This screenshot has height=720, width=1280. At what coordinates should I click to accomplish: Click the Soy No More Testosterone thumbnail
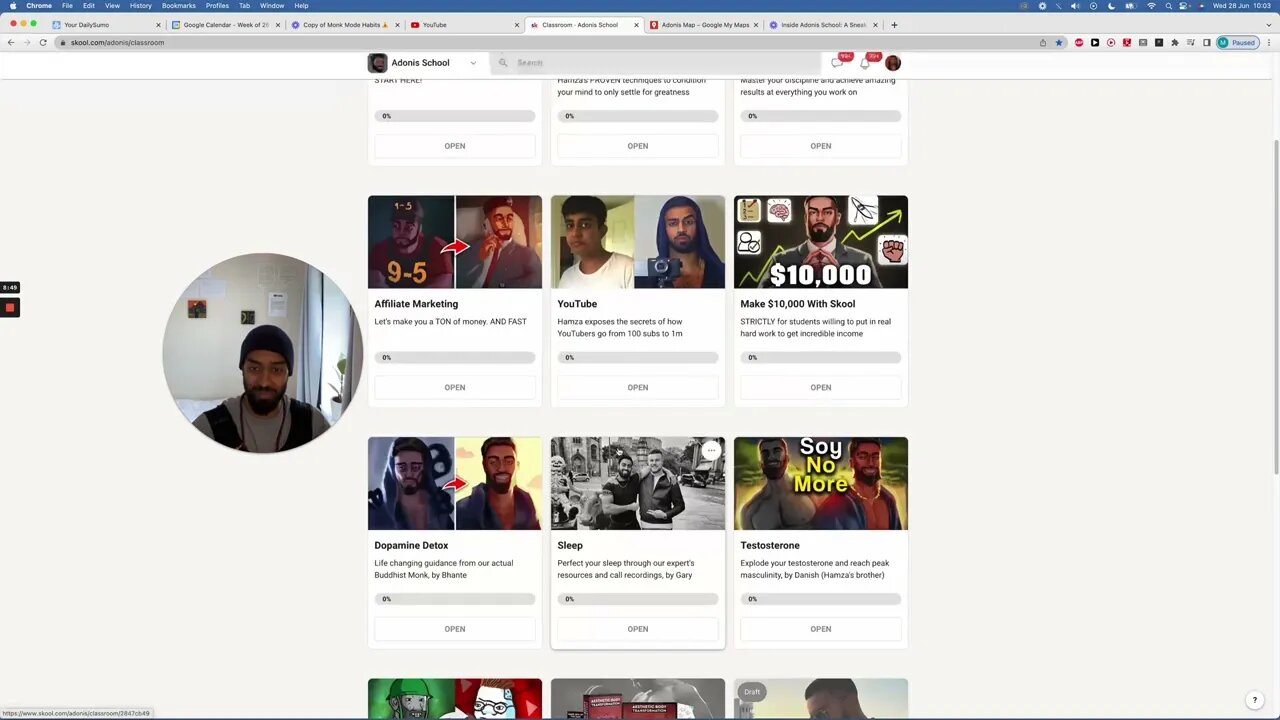(x=821, y=484)
